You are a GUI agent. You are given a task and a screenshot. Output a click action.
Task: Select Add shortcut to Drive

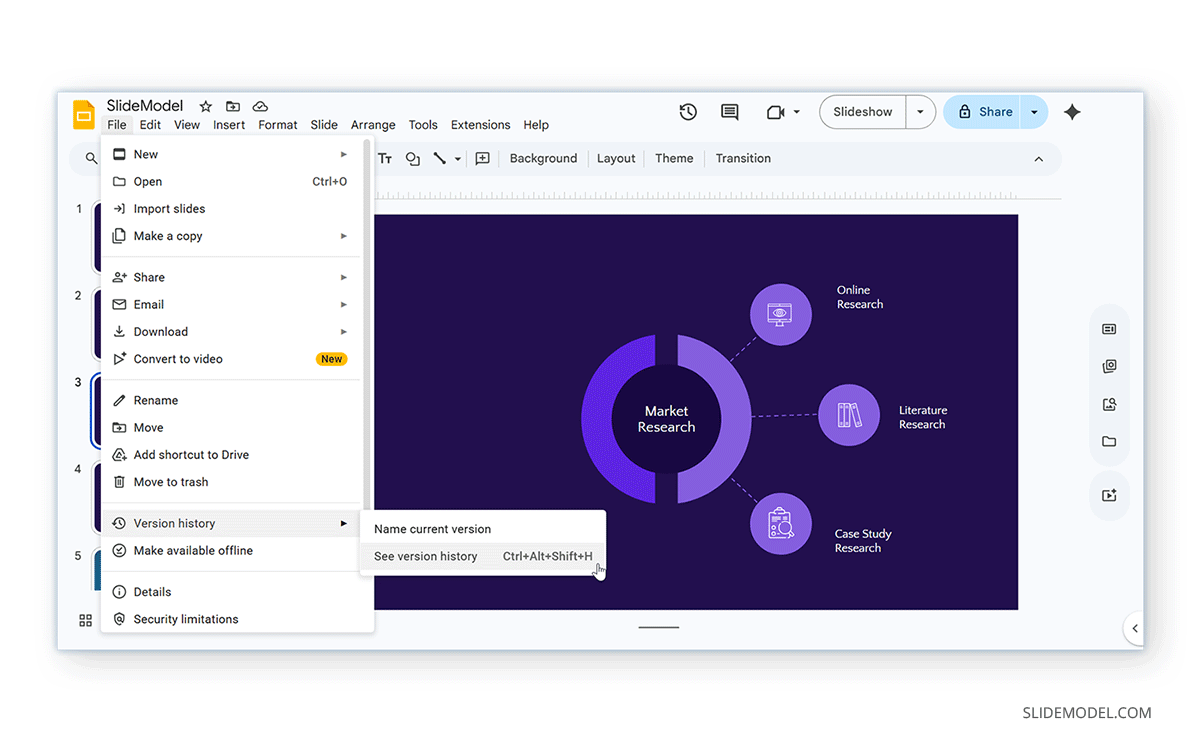(231, 455)
